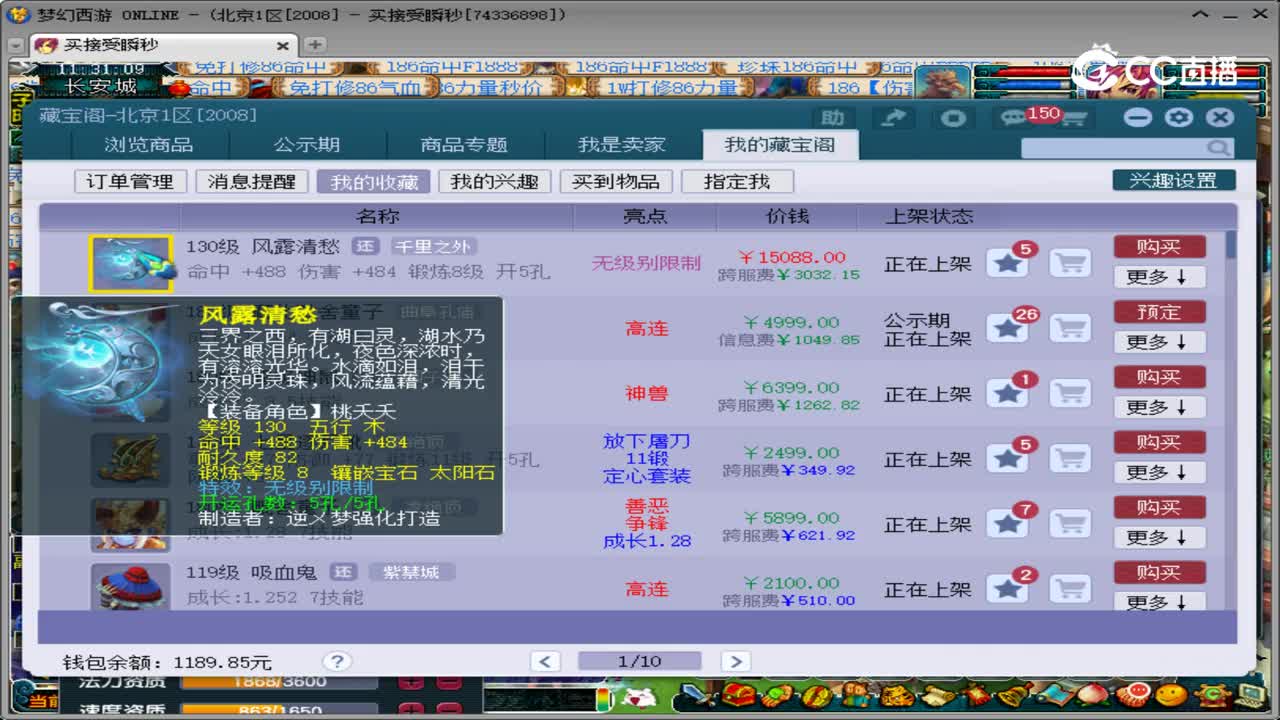Click the tab list arrow at the left of the tab bar
Image resolution: width=1280 pixels, height=720 pixels.
[x=15, y=46]
